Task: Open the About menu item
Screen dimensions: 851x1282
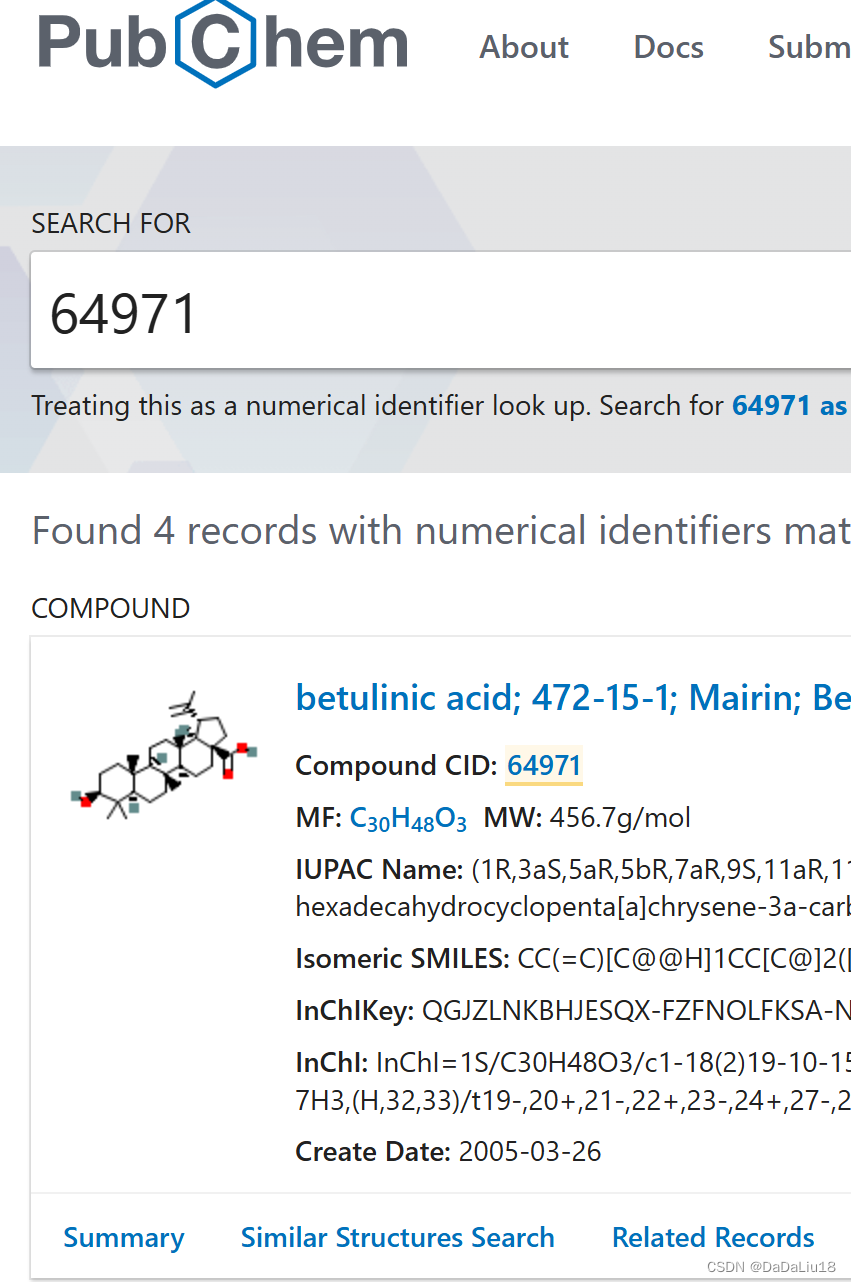Action: point(524,47)
